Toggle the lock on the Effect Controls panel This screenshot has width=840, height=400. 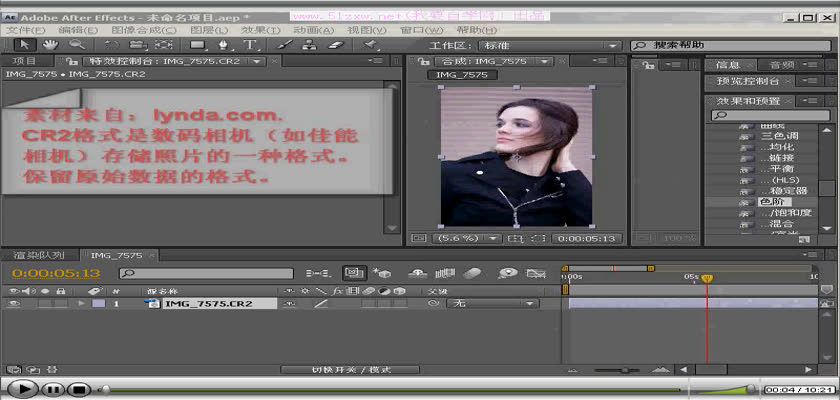click(x=73, y=62)
